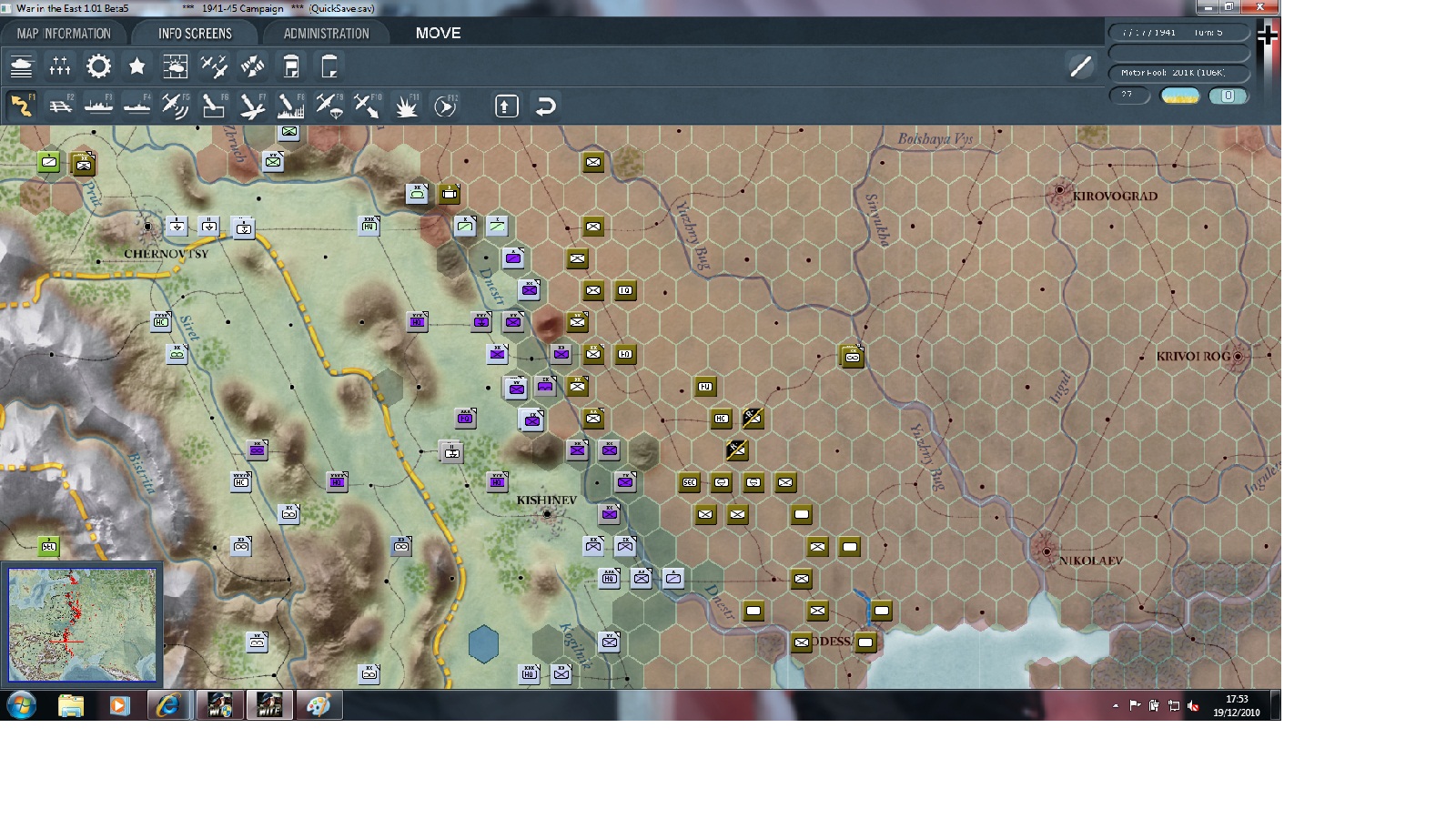Click the NIKOLAEV city marker
This screenshot has height=819, width=1456.
point(1046,551)
